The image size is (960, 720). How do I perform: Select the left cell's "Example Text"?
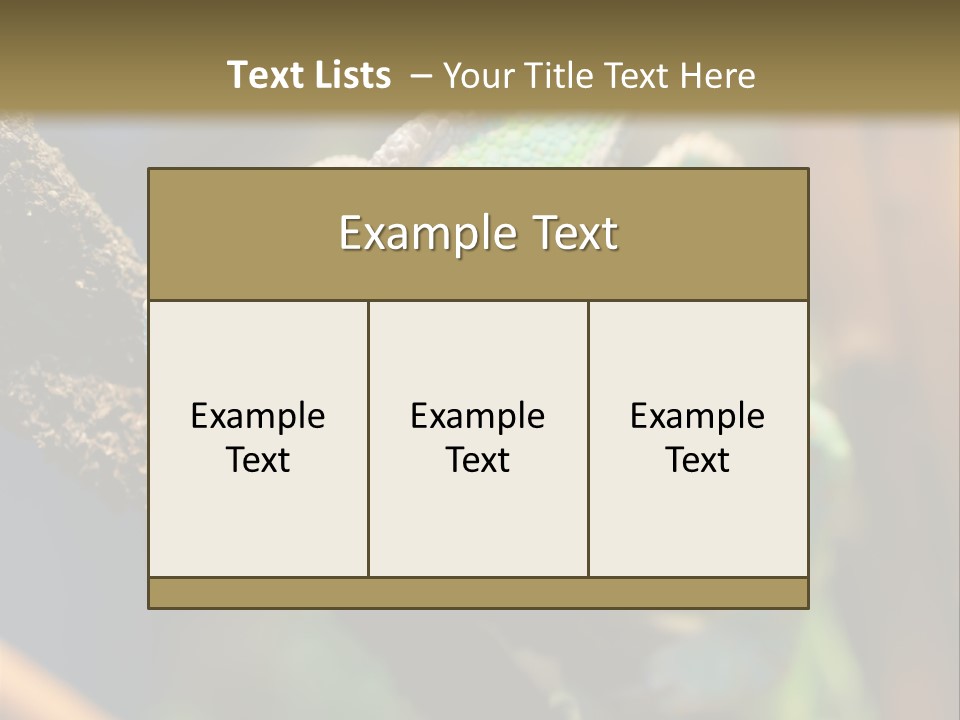click(x=258, y=437)
